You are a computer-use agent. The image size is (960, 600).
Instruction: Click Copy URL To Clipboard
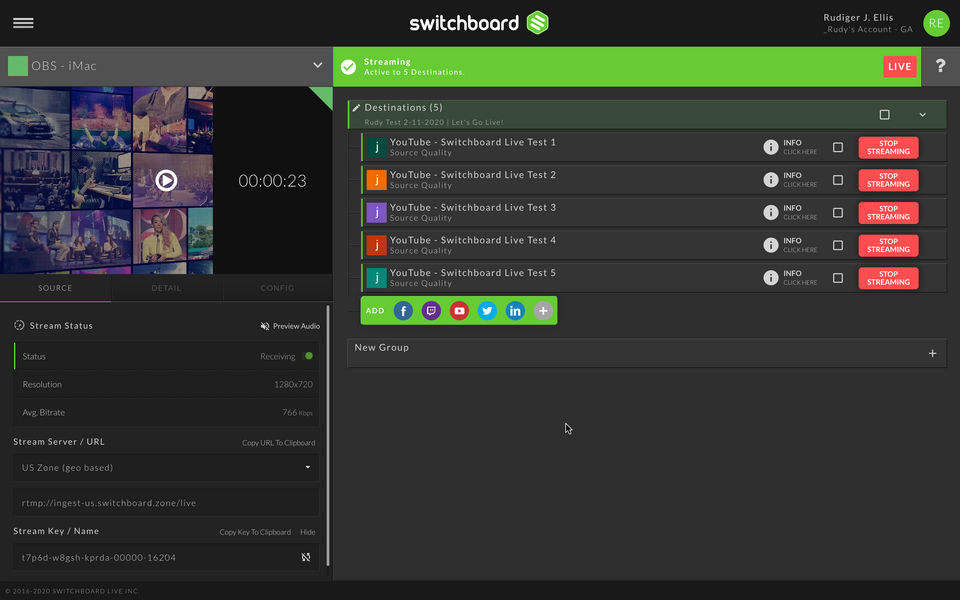click(x=279, y=443)
